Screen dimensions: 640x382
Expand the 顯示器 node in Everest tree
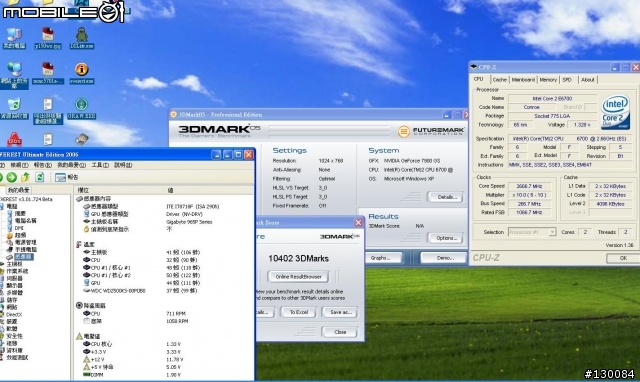tap(14, 285)
